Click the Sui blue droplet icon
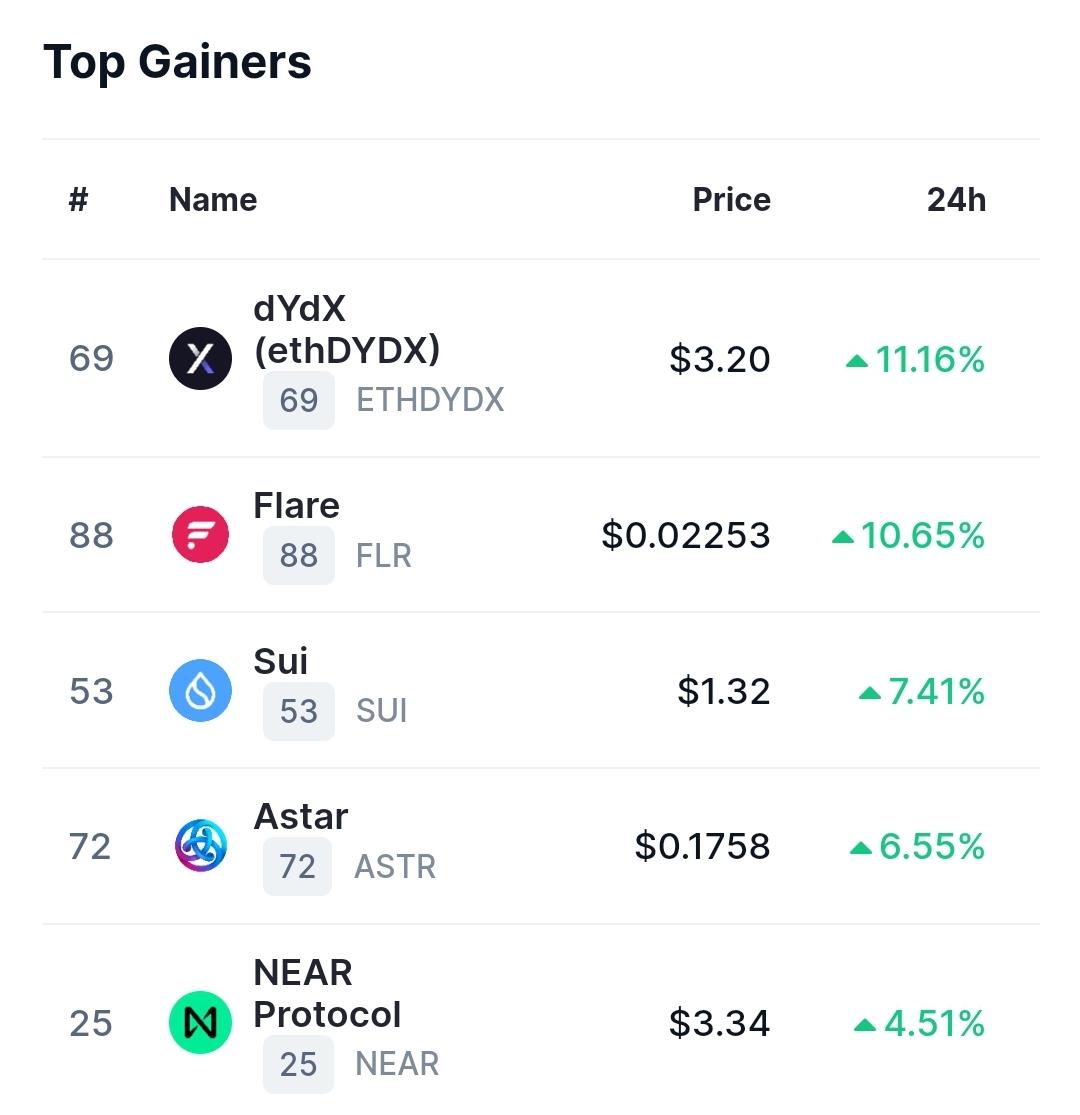This screenshot has height=1115, width=1080. [x=200, y=690]
